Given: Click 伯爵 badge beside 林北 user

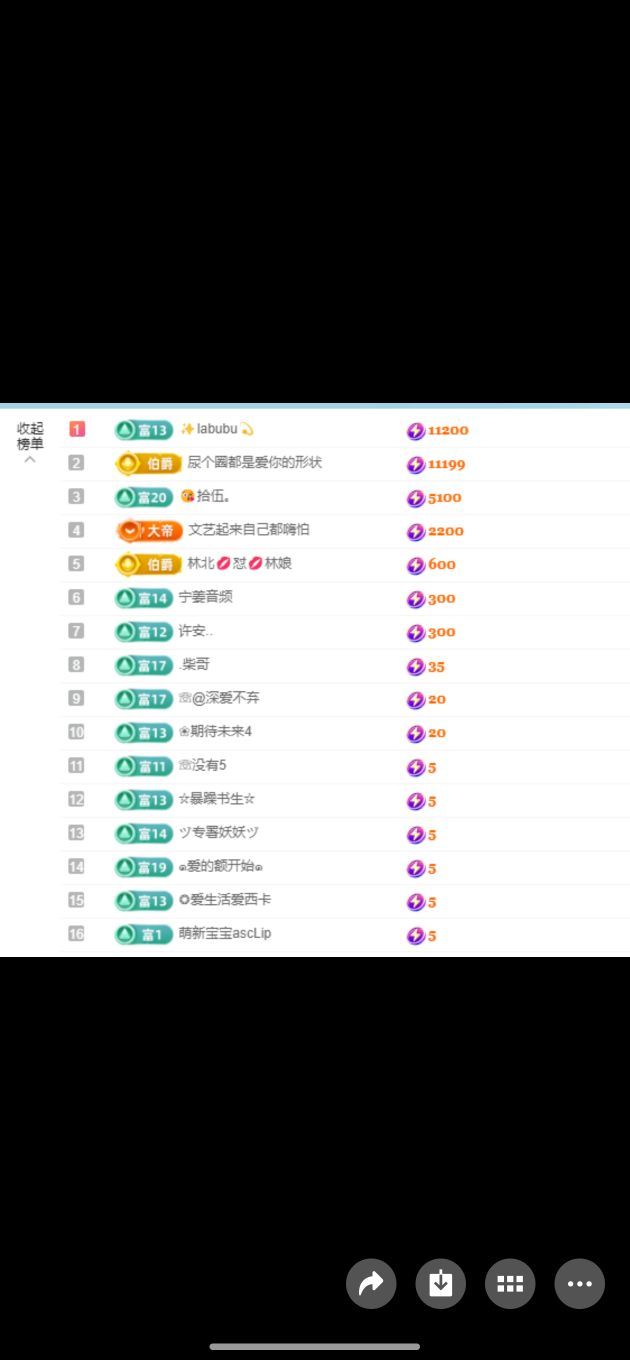Looking at the screenshot, I should pos(149,565).
